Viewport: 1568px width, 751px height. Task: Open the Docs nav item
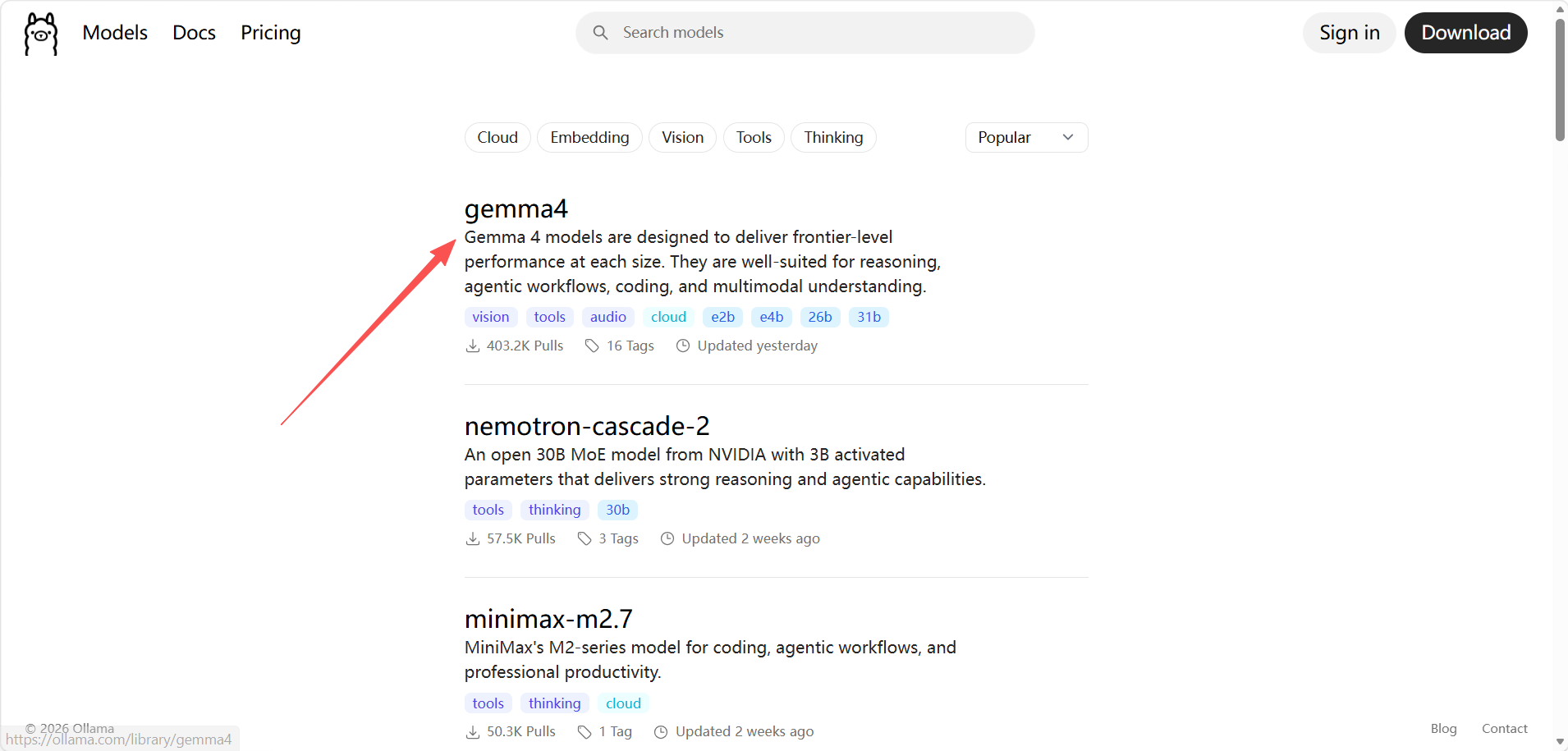194,33
